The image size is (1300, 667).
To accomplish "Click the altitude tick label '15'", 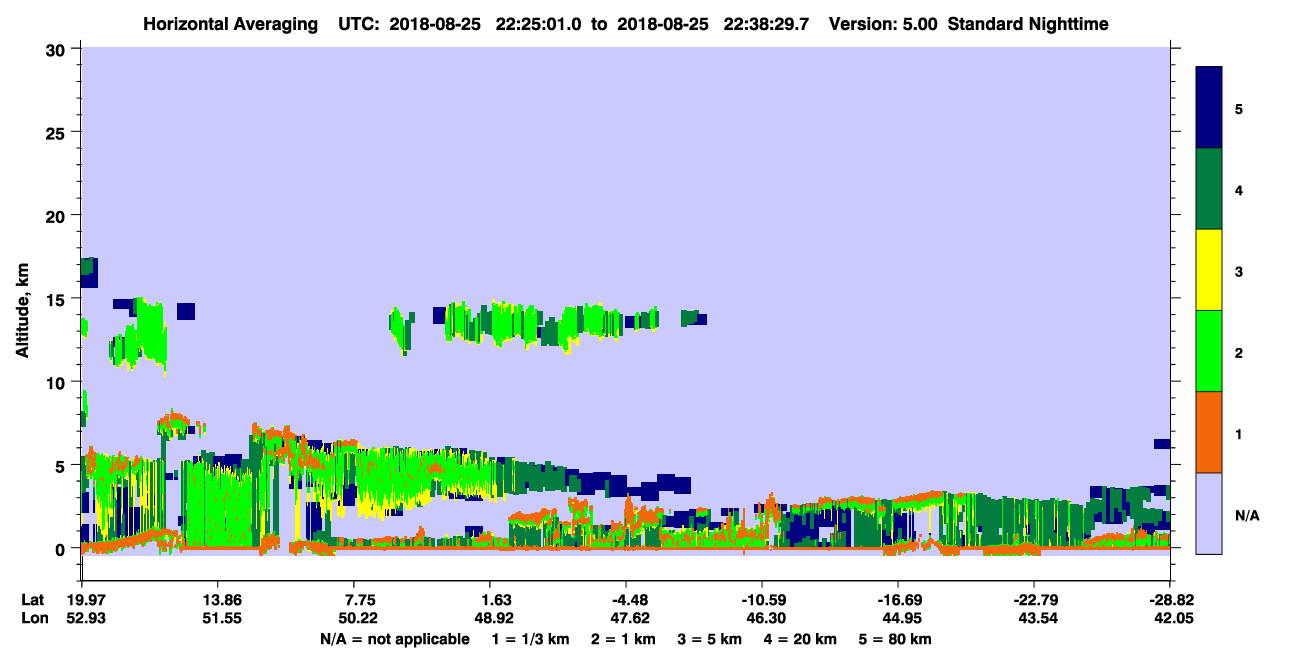I will click(58, 299).
